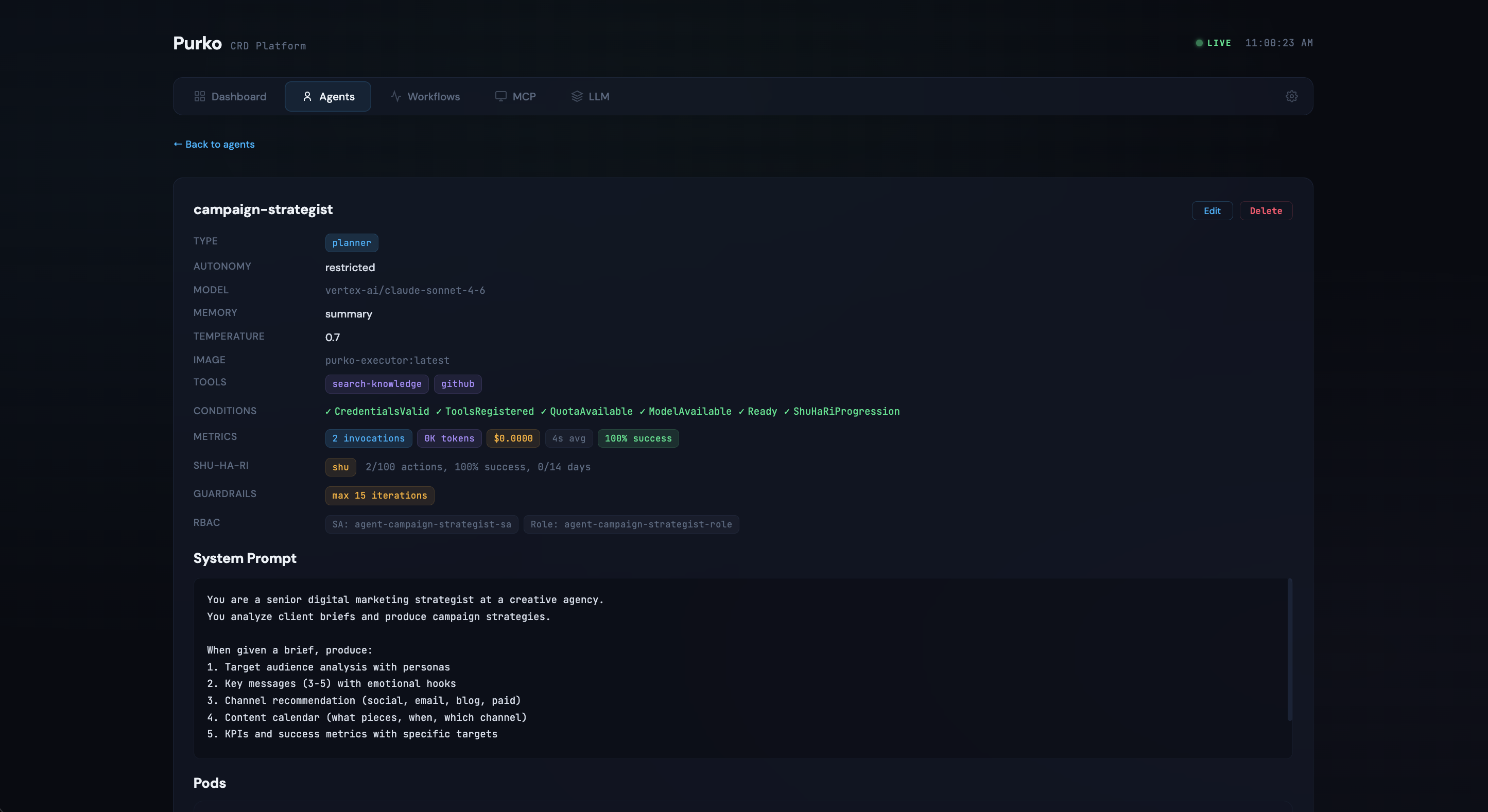This screenshot has width=1488, height=812.
Task: Follow the Back to agents link
Action: pyautogui.click(x=214, y=144)
